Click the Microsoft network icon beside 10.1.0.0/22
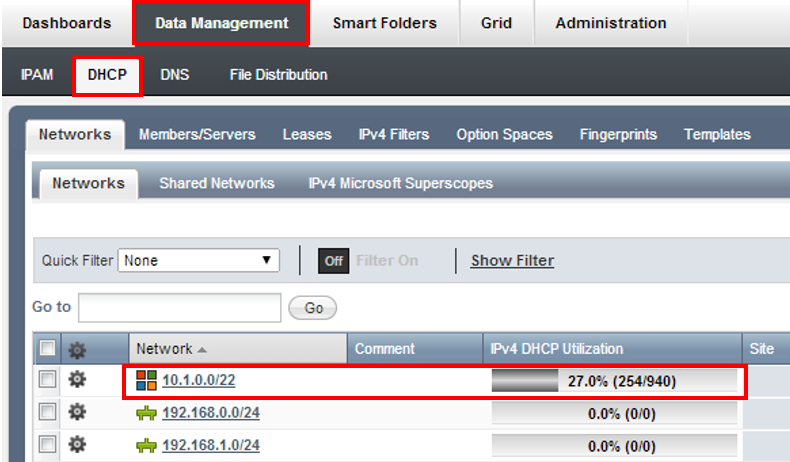Screen dimensions: 790x462 pos(146,380)
